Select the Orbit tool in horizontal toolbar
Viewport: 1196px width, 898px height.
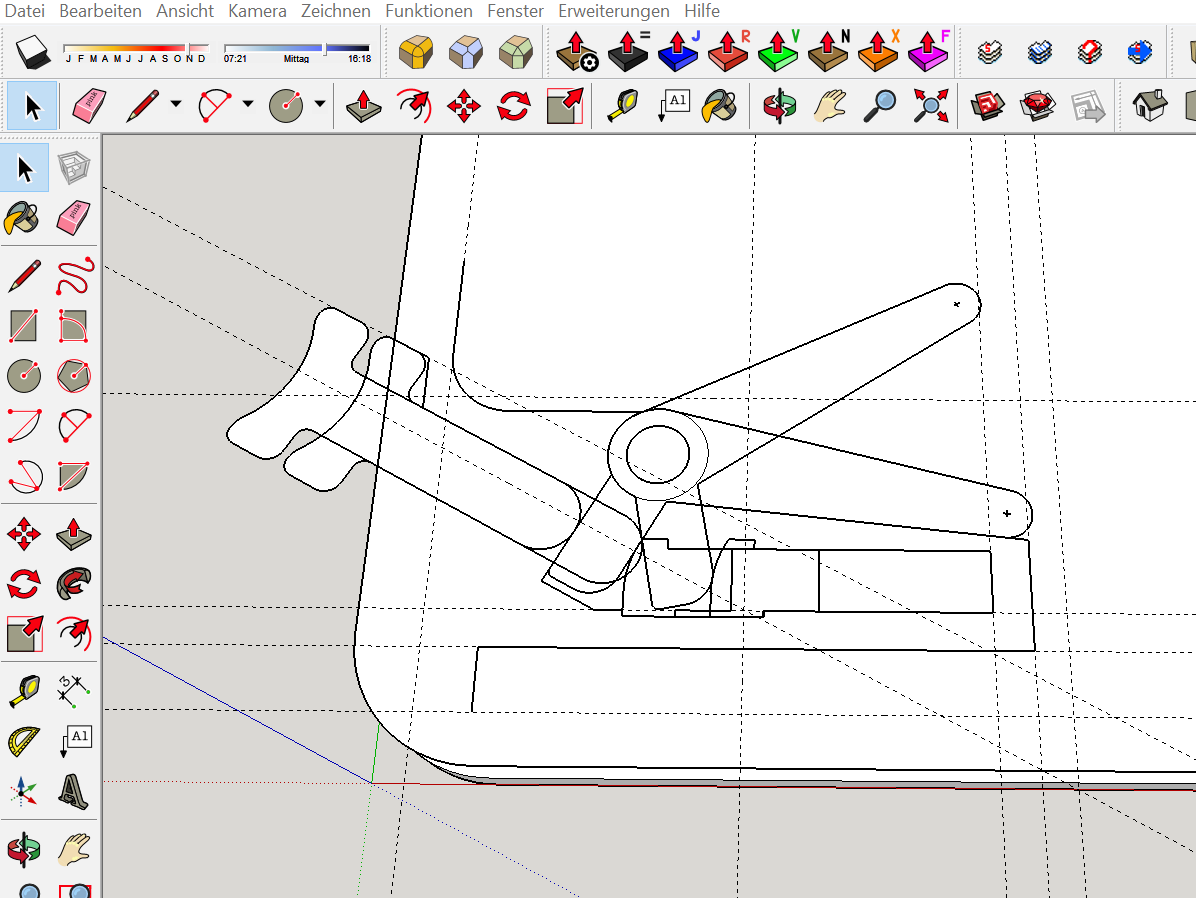[x=780, y=105]
